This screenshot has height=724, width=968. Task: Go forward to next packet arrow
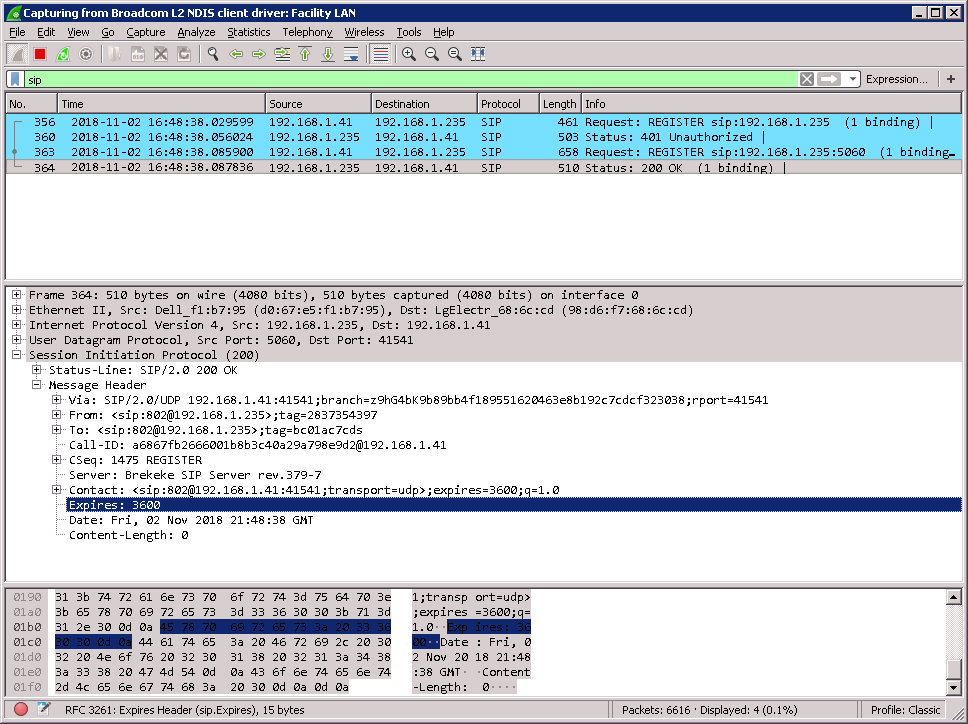pos(259,54)
